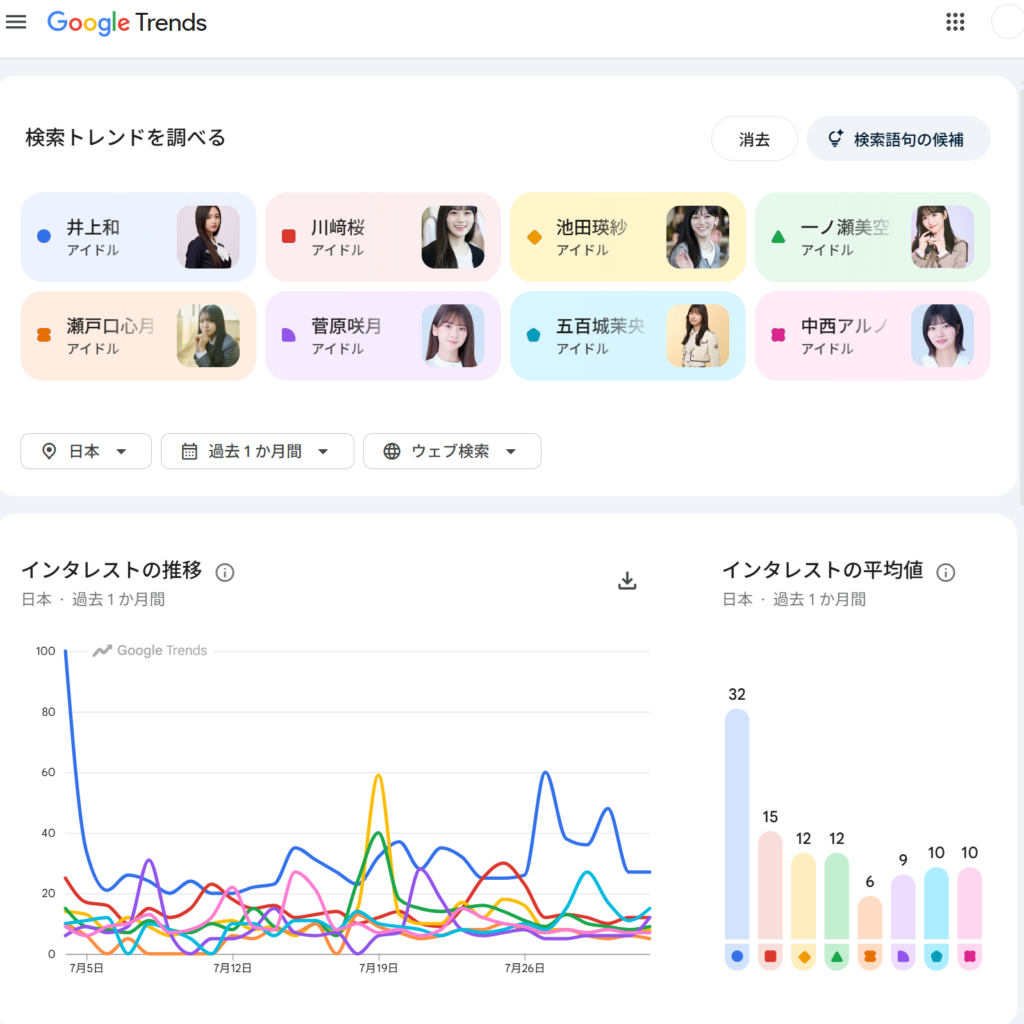Click the 7月5日 axis date label
This screenshot has width=1024, height=1024.
tap(86, 968)
